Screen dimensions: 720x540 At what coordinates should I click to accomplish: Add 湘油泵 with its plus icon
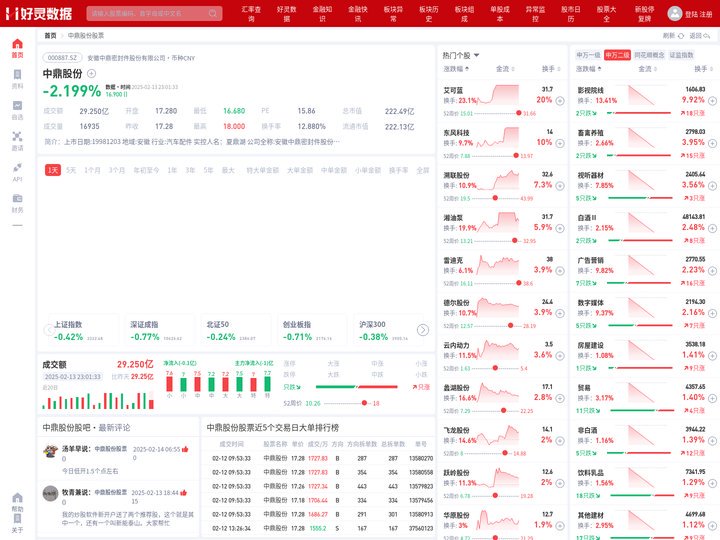[x=560, y=228]
